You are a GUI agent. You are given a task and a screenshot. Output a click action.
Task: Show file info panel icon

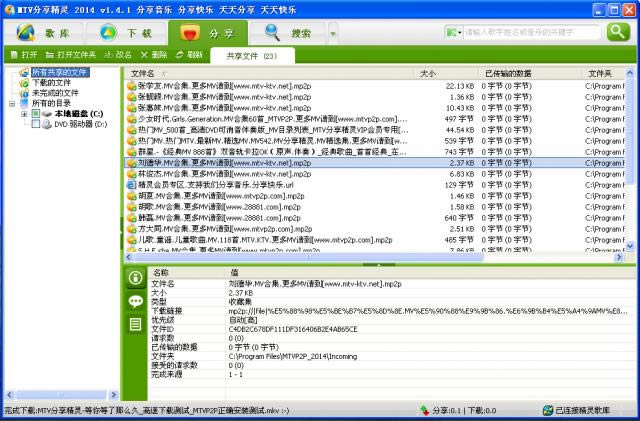tap(135, 278)
